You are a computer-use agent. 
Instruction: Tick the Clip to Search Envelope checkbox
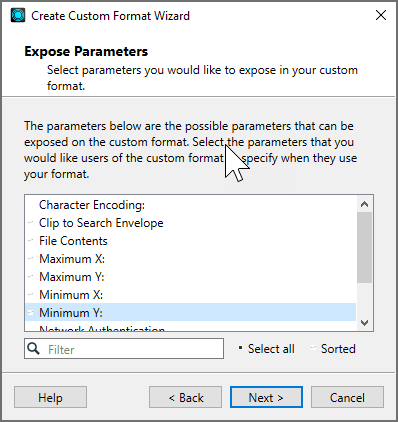tap(30, 222)
